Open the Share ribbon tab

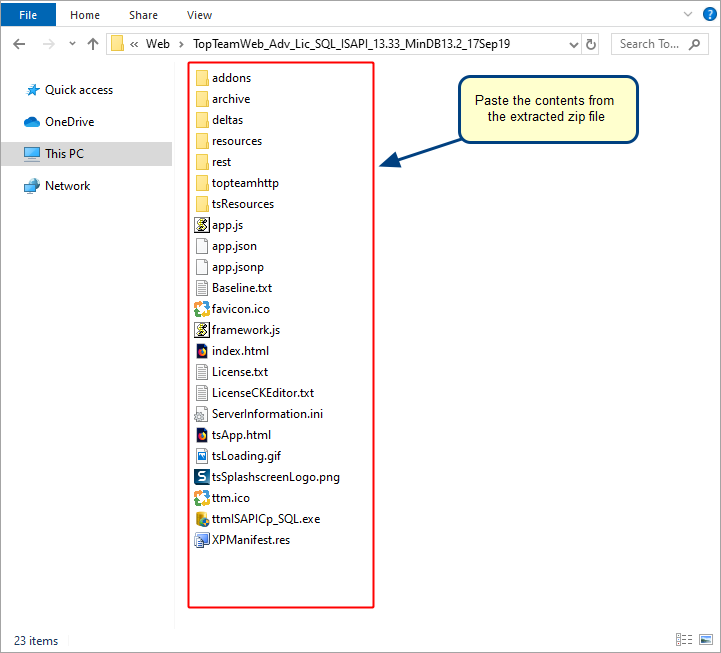(x=143, y=15)
